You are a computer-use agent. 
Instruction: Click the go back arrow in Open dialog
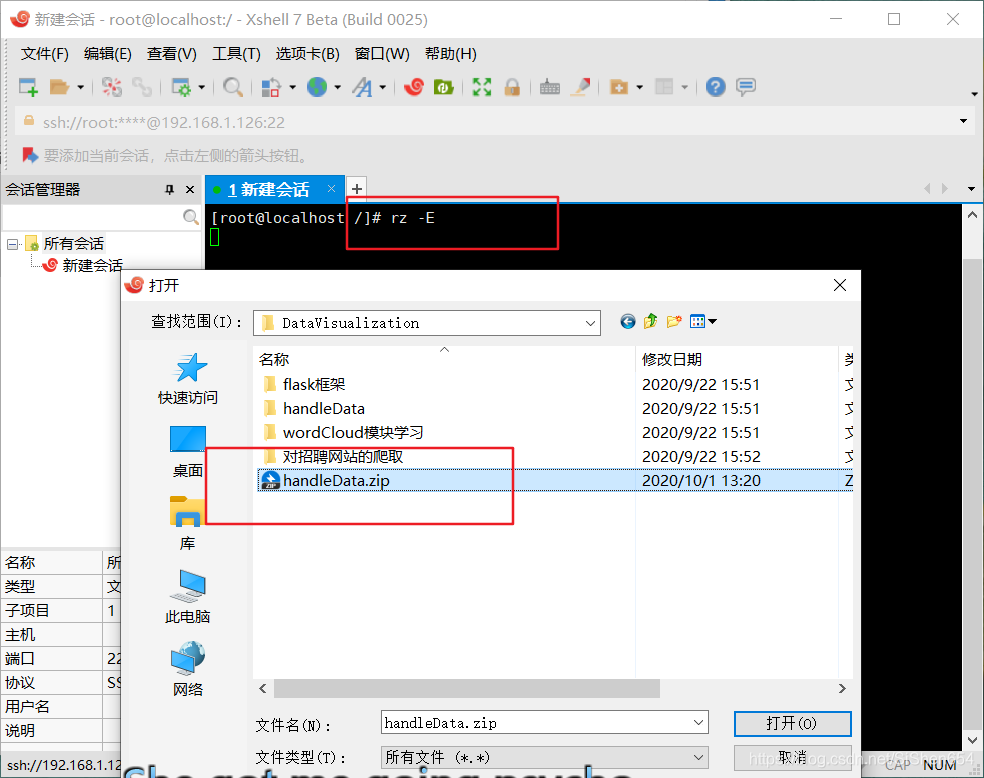(628, 322)
